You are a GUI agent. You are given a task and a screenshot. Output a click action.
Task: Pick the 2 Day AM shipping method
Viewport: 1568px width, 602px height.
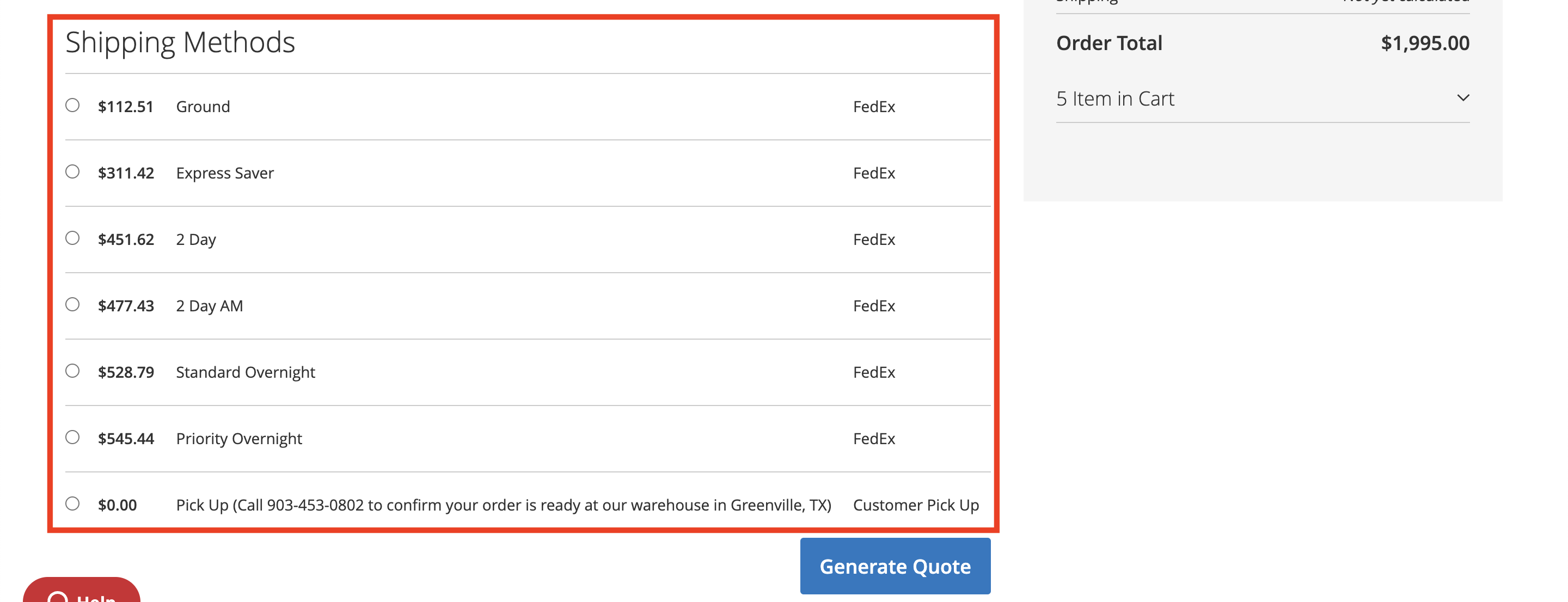(72, 304)
